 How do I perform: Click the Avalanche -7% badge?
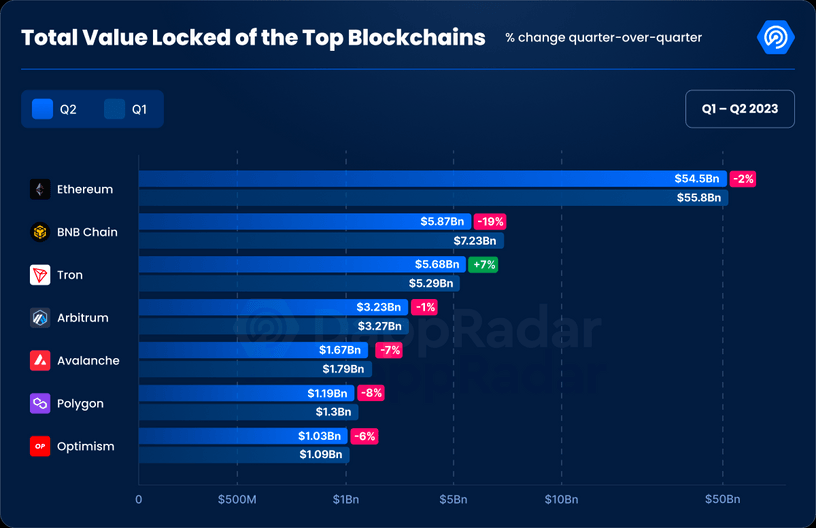389,350
